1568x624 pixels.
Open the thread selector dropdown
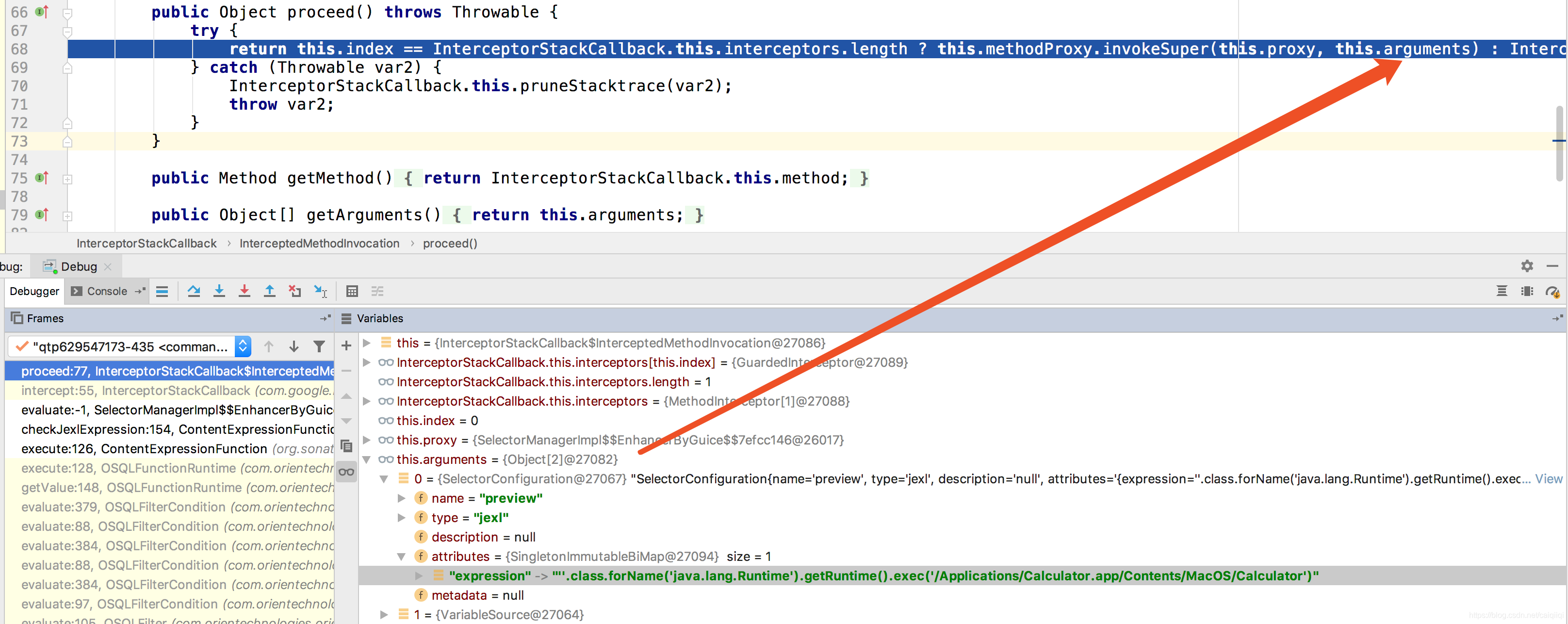point(243,346)
